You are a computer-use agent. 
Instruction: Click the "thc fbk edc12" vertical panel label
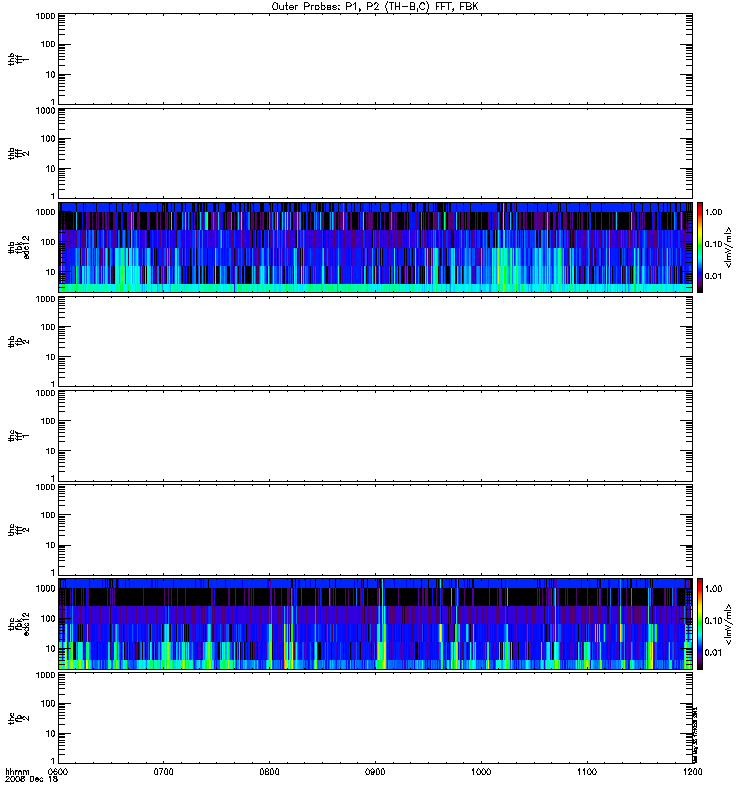coord(19,624)
